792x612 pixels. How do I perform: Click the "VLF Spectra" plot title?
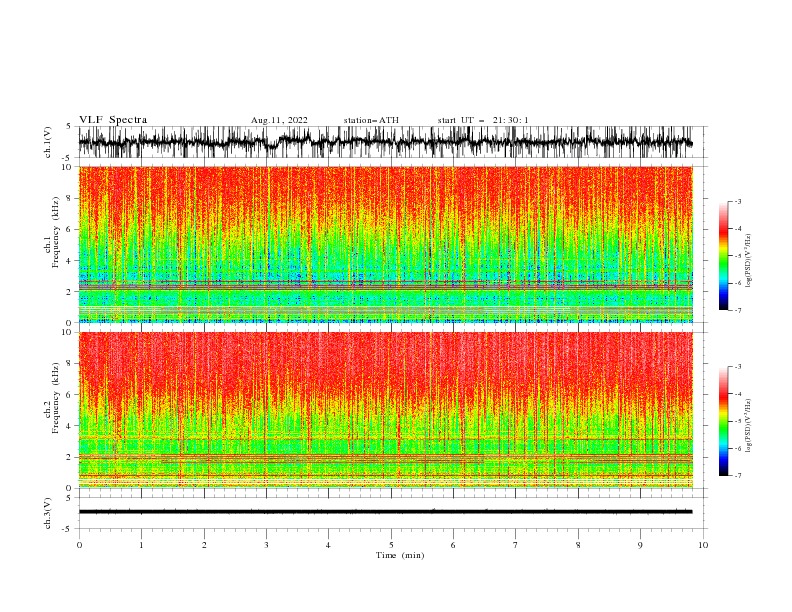pos(113,120)
